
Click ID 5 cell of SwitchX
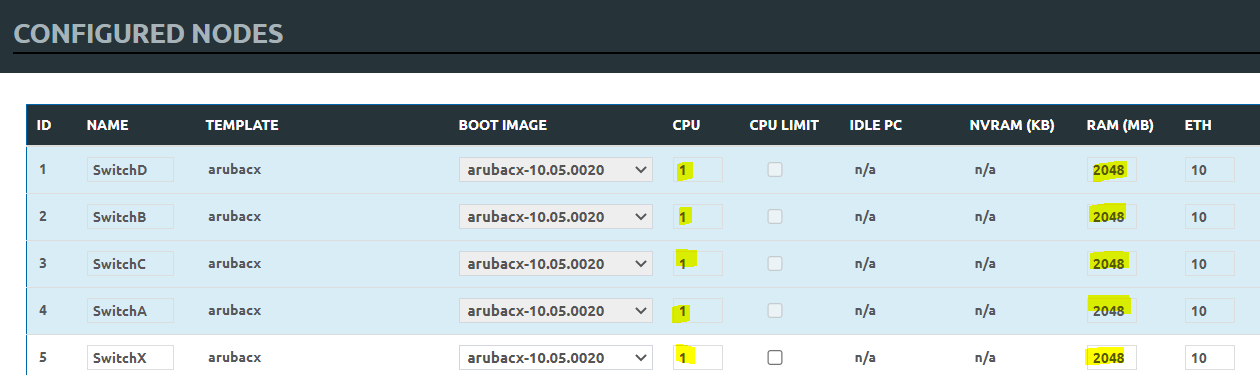tap(42, 358)
